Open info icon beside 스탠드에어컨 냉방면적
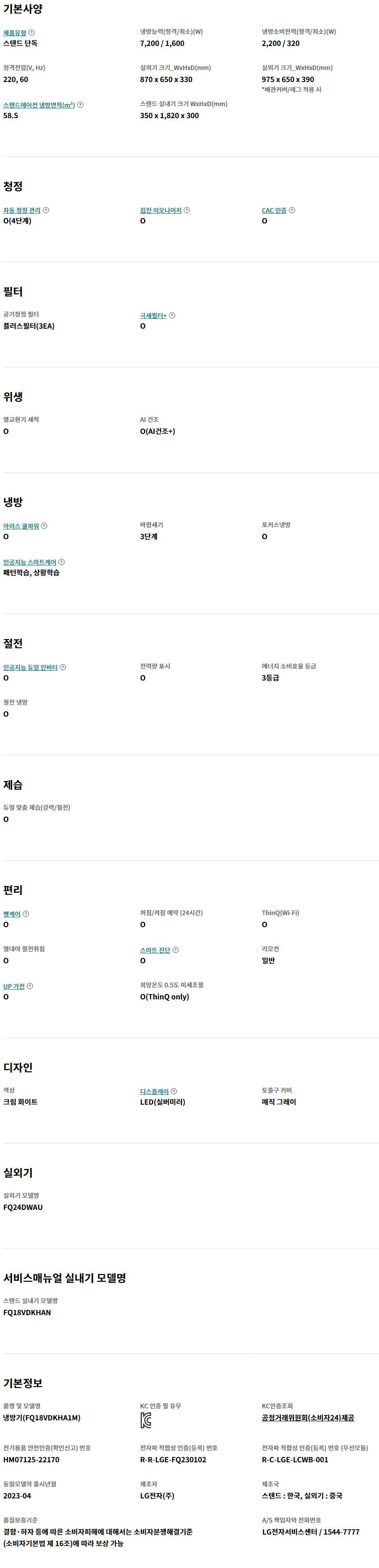Screen dimensions: 379x1568 80,105
